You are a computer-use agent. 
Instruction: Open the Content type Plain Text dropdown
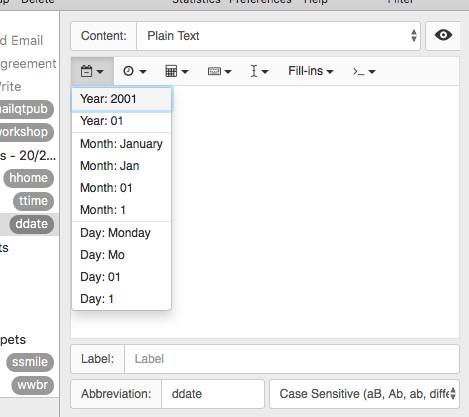pos(278,36)
